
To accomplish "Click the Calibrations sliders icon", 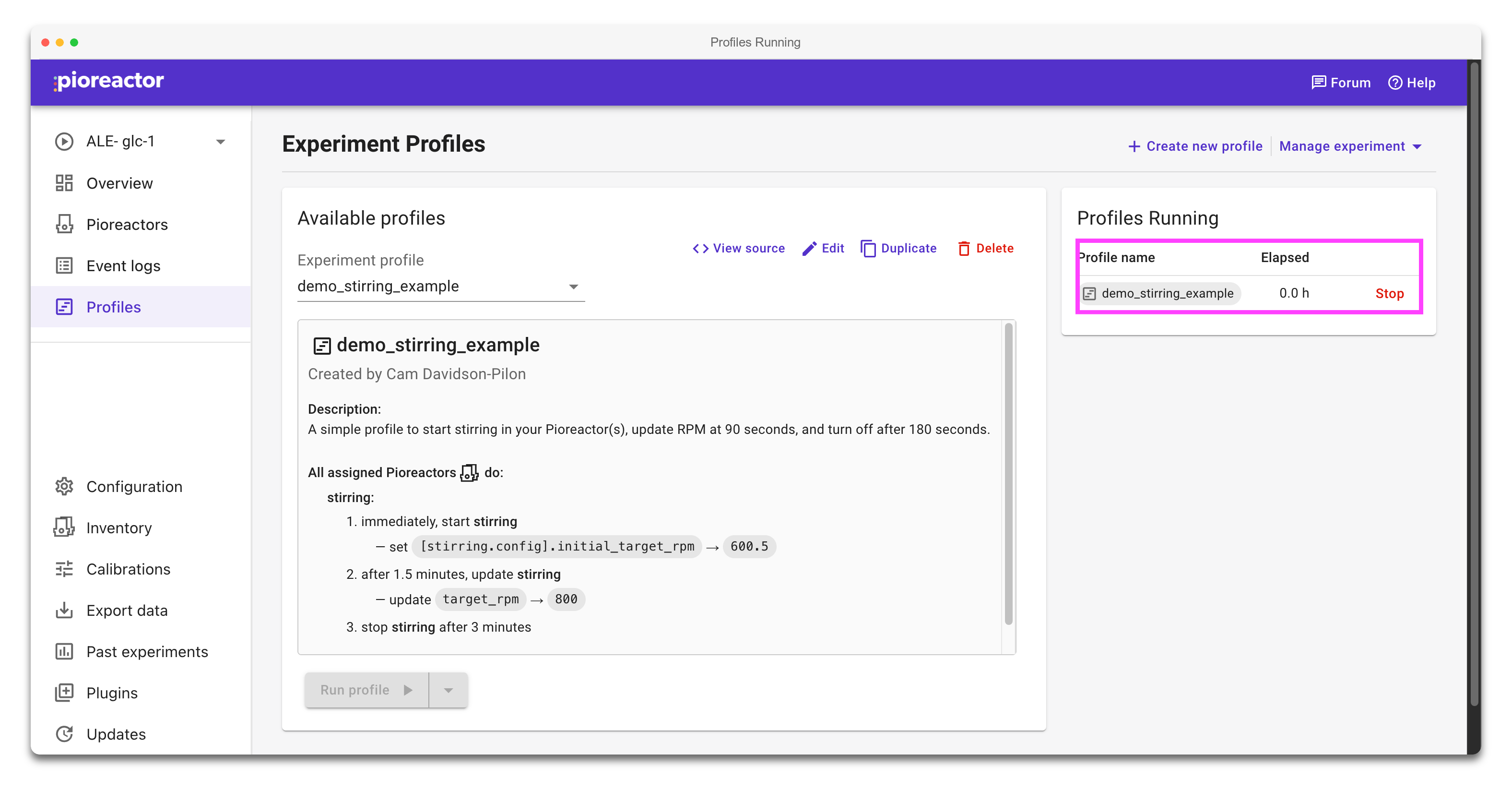I will pyautogui.click(x=64, y=569).
